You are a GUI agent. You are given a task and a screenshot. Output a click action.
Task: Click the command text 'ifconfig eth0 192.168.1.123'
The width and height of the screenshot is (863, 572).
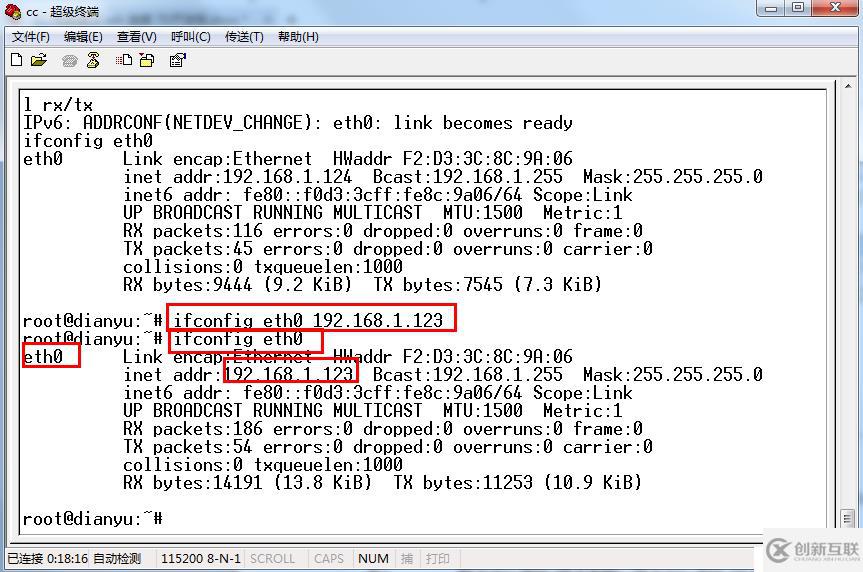(x=308, y=320)
